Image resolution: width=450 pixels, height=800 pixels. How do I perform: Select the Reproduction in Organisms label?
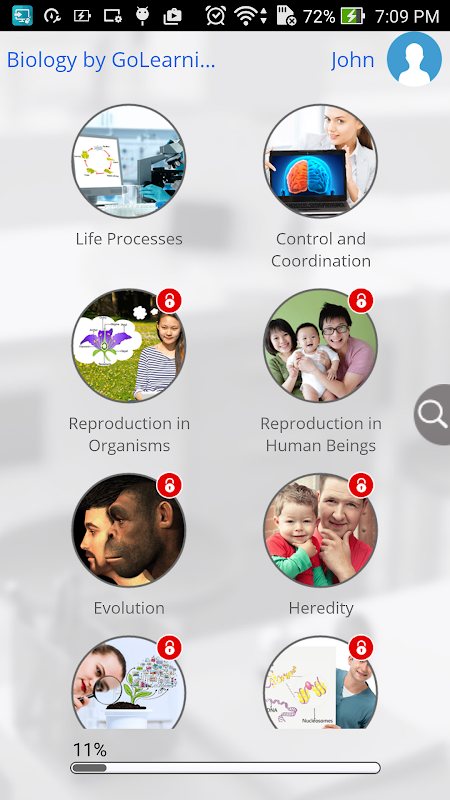pos(129,434)
